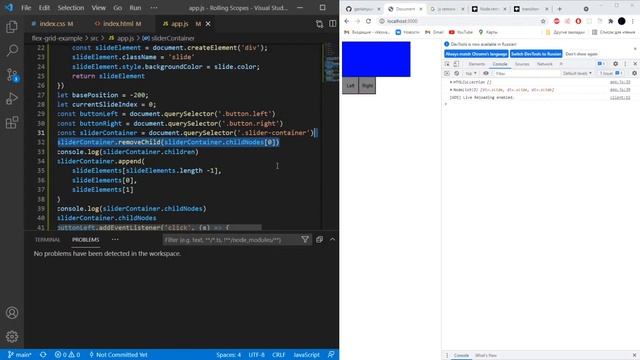Open console settings gear beside 1 issue
This screenshot has height=360, width=640.
point(634,73)
